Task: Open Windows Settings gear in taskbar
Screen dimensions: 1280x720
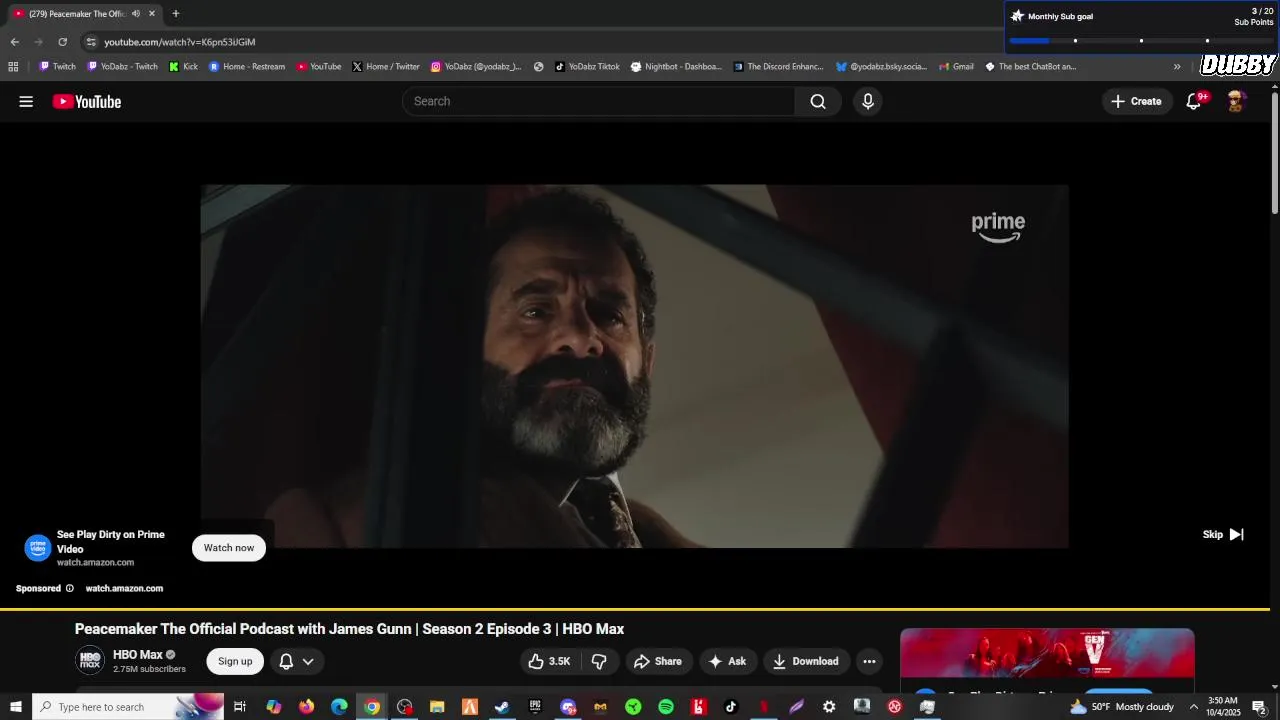Action: coord(829,707)
